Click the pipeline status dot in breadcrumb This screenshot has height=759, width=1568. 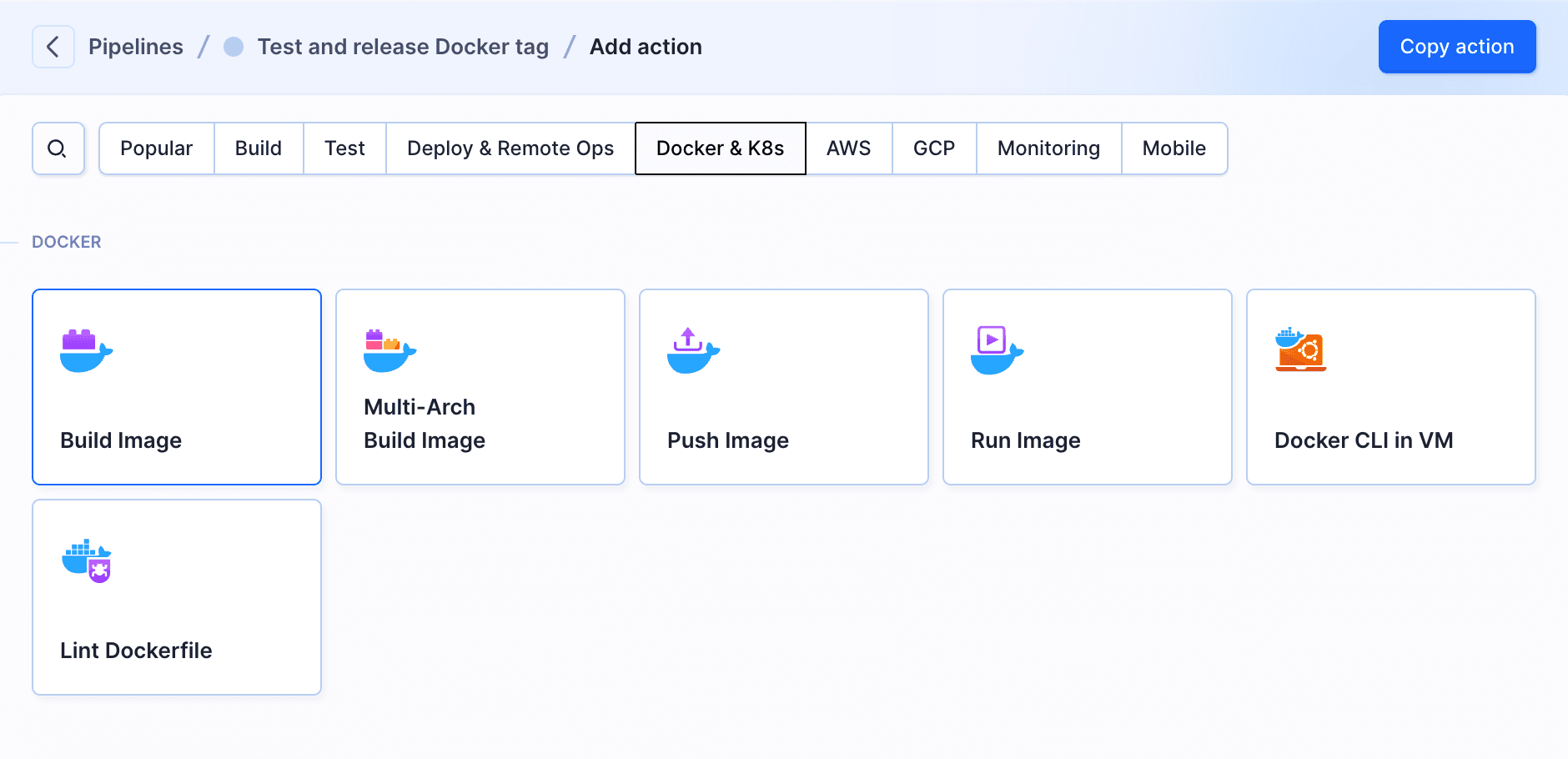click(234, 47)
